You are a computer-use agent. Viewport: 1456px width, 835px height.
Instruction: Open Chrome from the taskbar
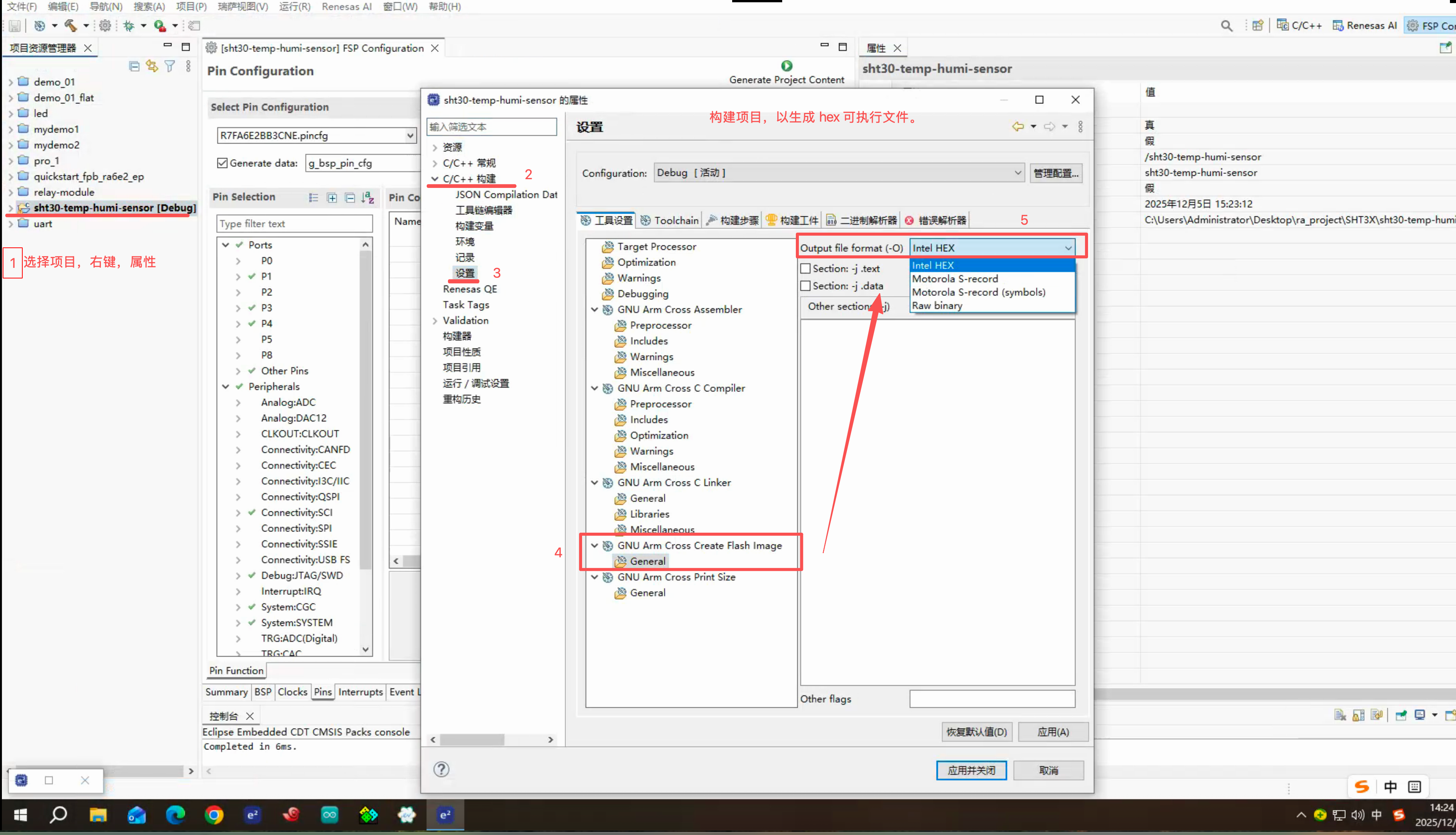tap(214, 815)
